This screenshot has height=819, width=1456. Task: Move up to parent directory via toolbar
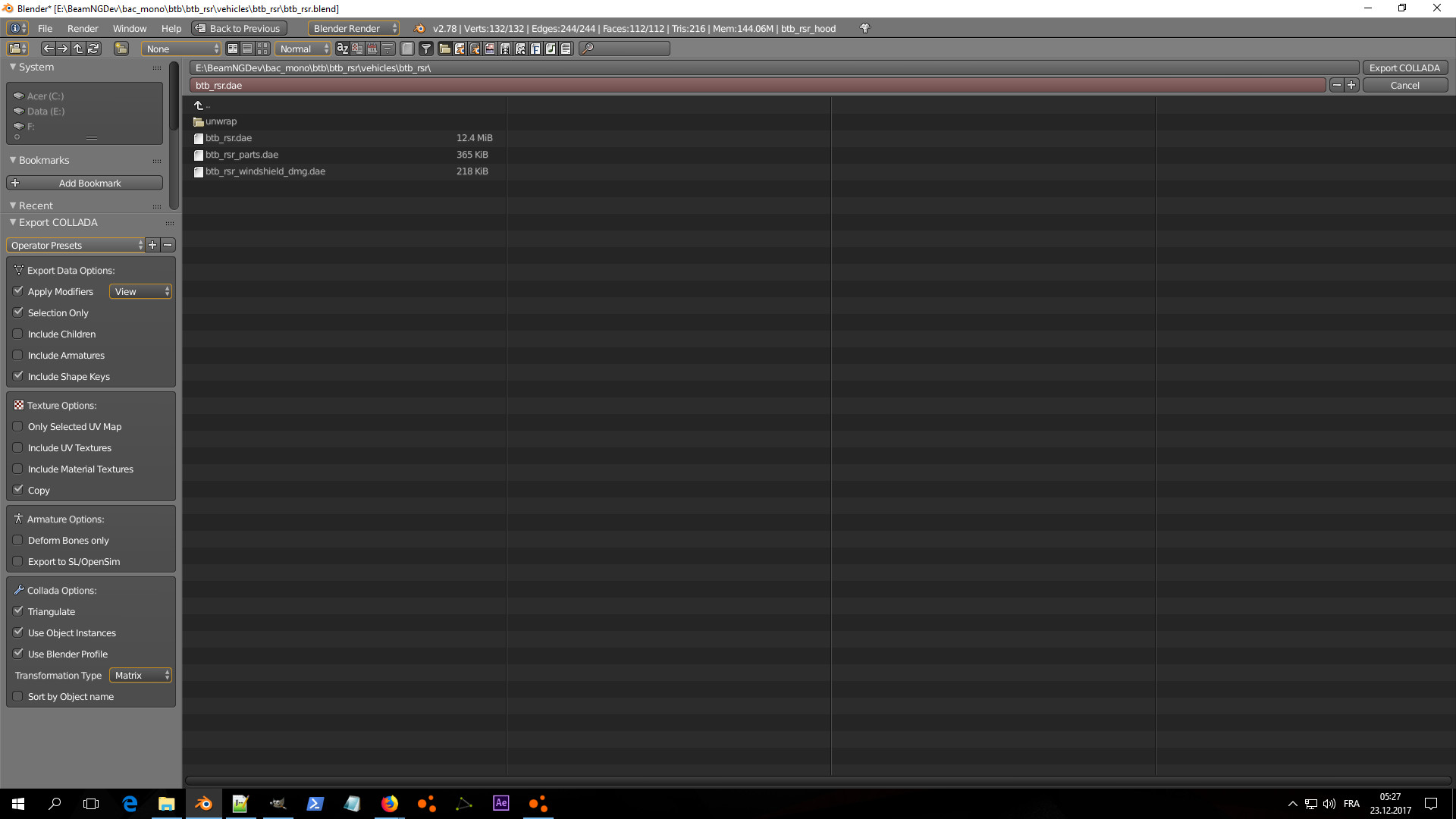pyautogui.click(x=78, y=49)
